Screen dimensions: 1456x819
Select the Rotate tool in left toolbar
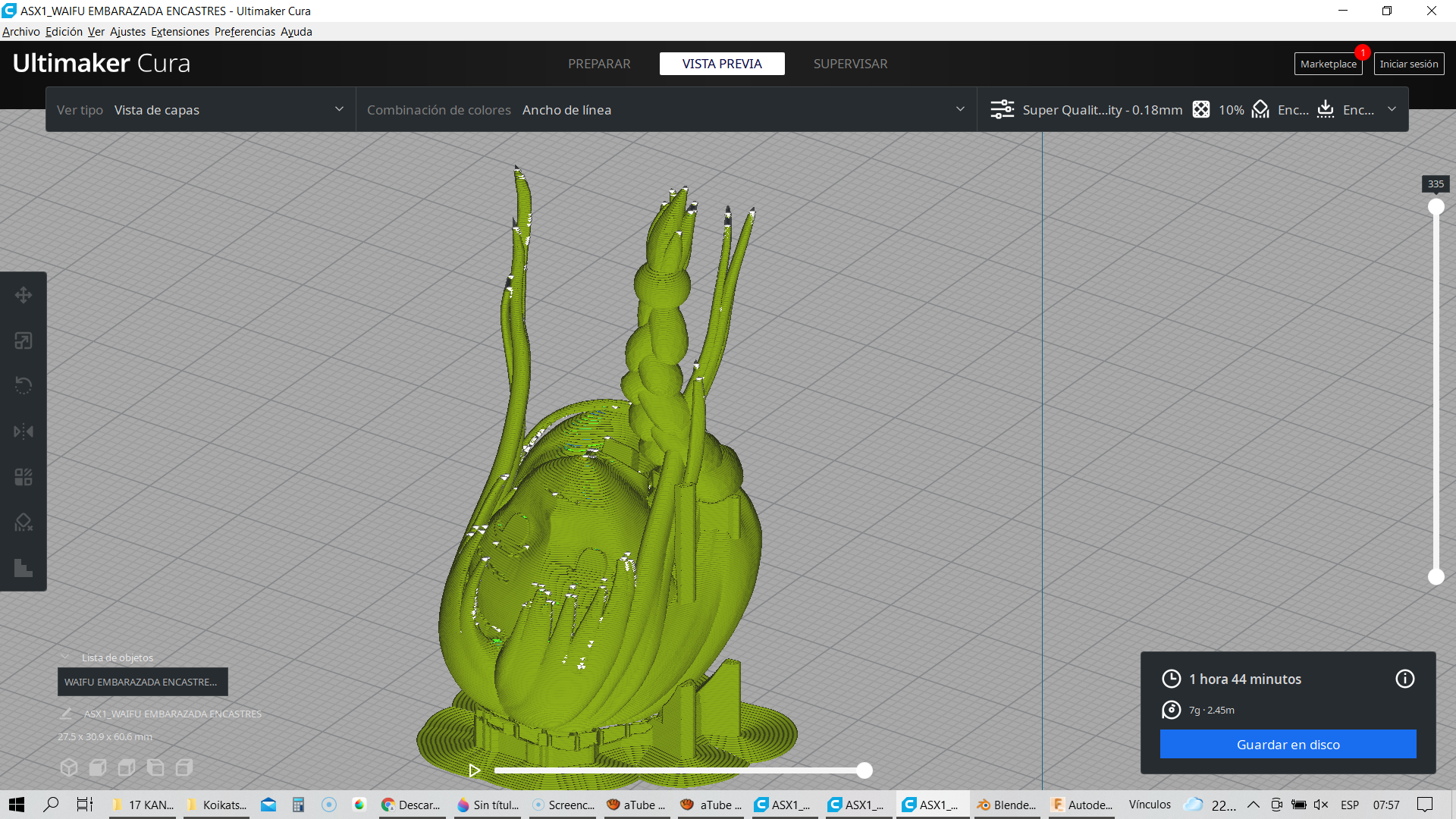pos(24,386)
